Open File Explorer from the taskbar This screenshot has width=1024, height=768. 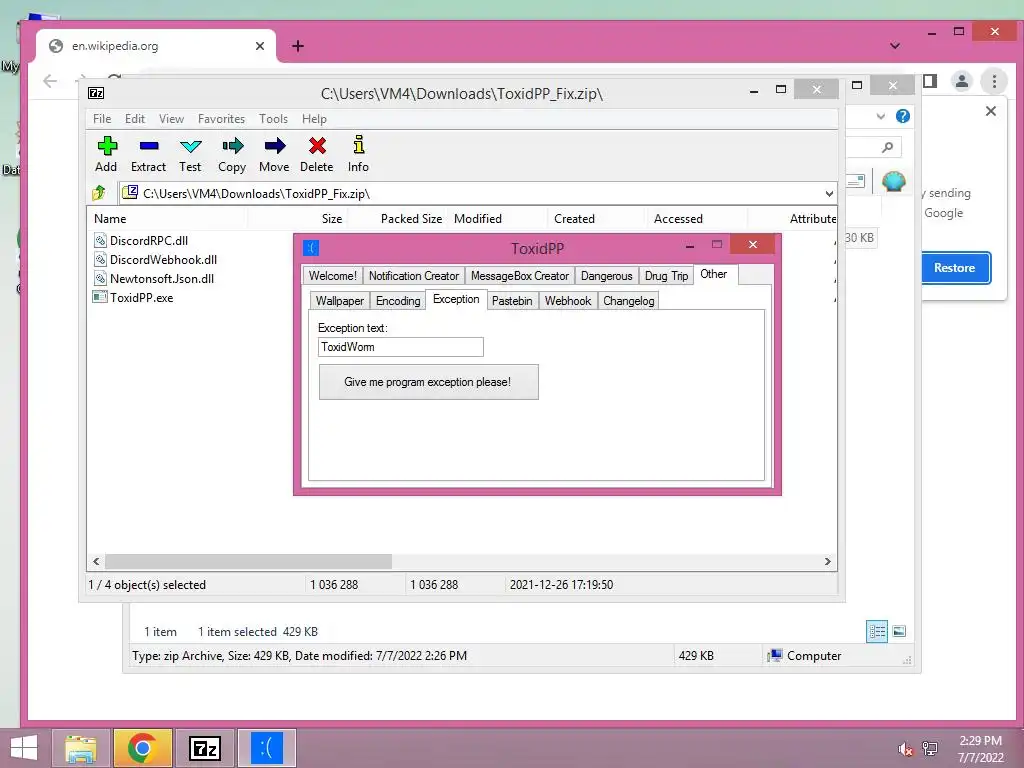80,748
